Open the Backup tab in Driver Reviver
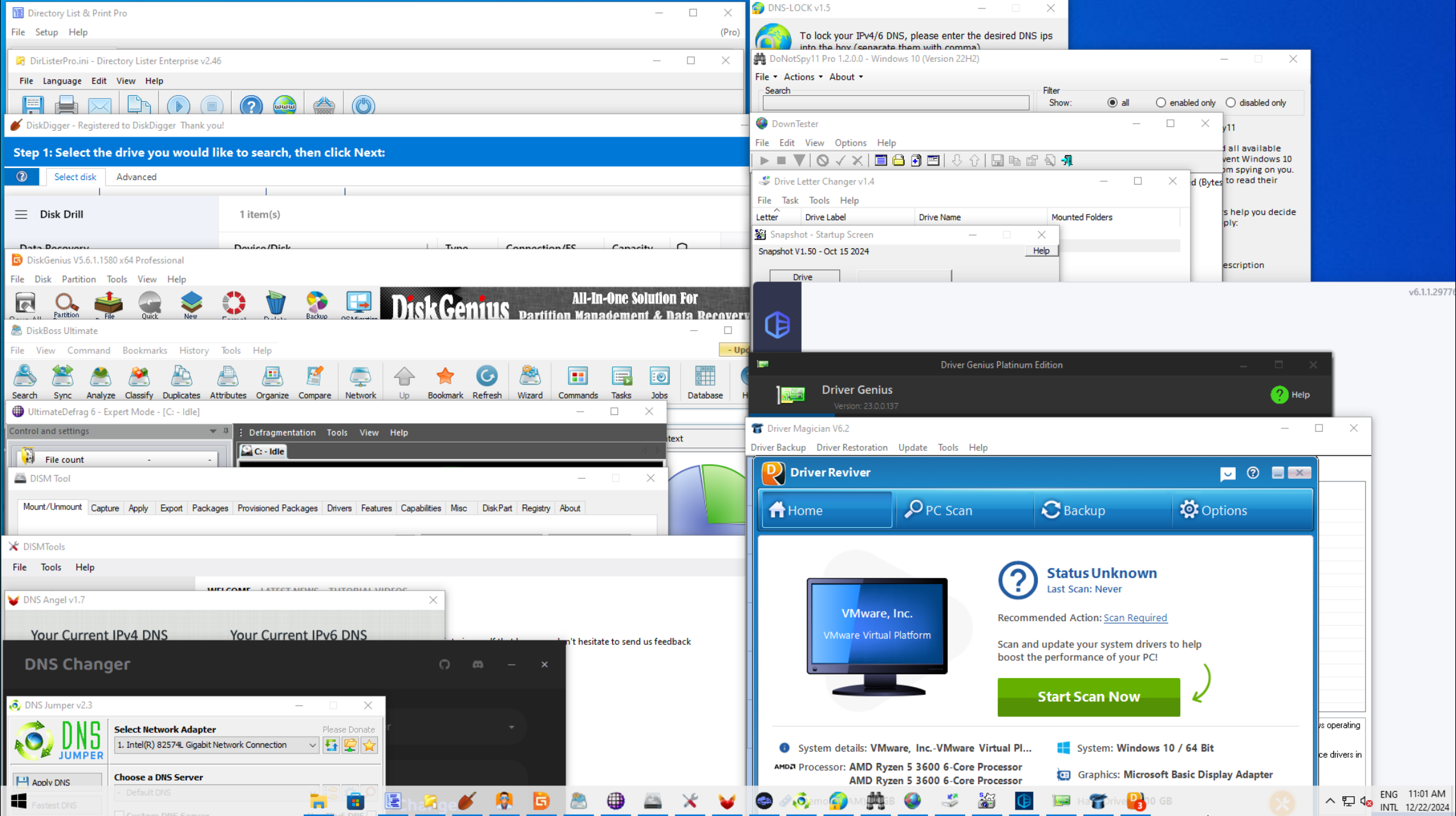The image size is (1456, 816). click(x=1102, y=510)
